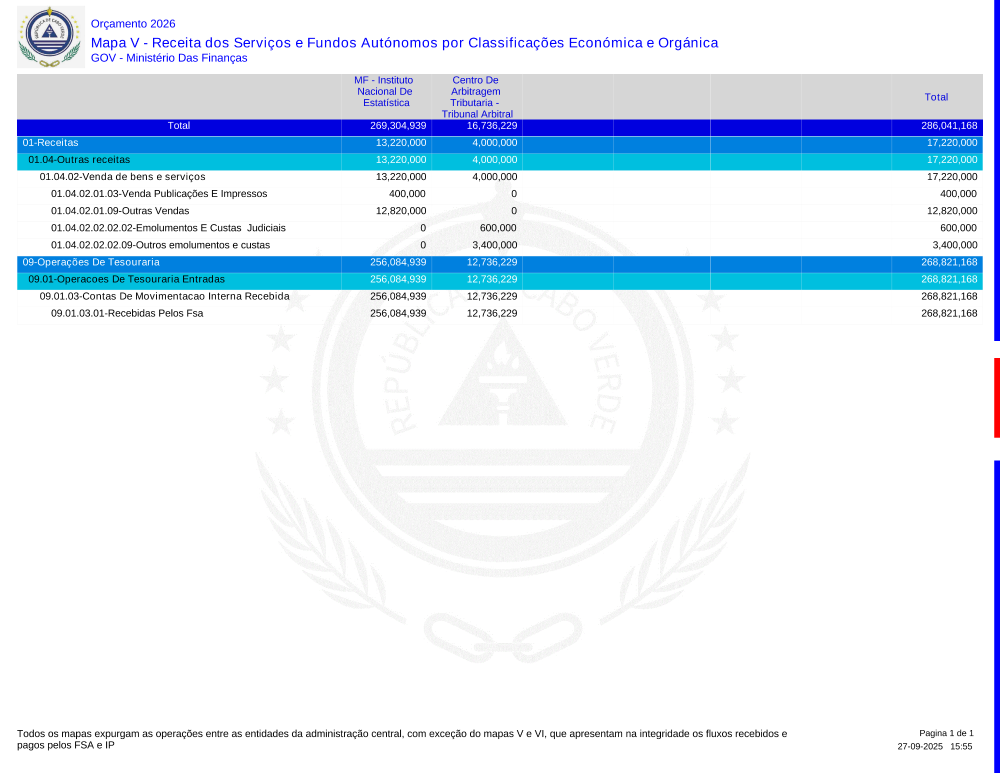This screenshot has height=773, width=1000.
Task: Select the "01-Receitas" row
Action: [x=50, y=143]
